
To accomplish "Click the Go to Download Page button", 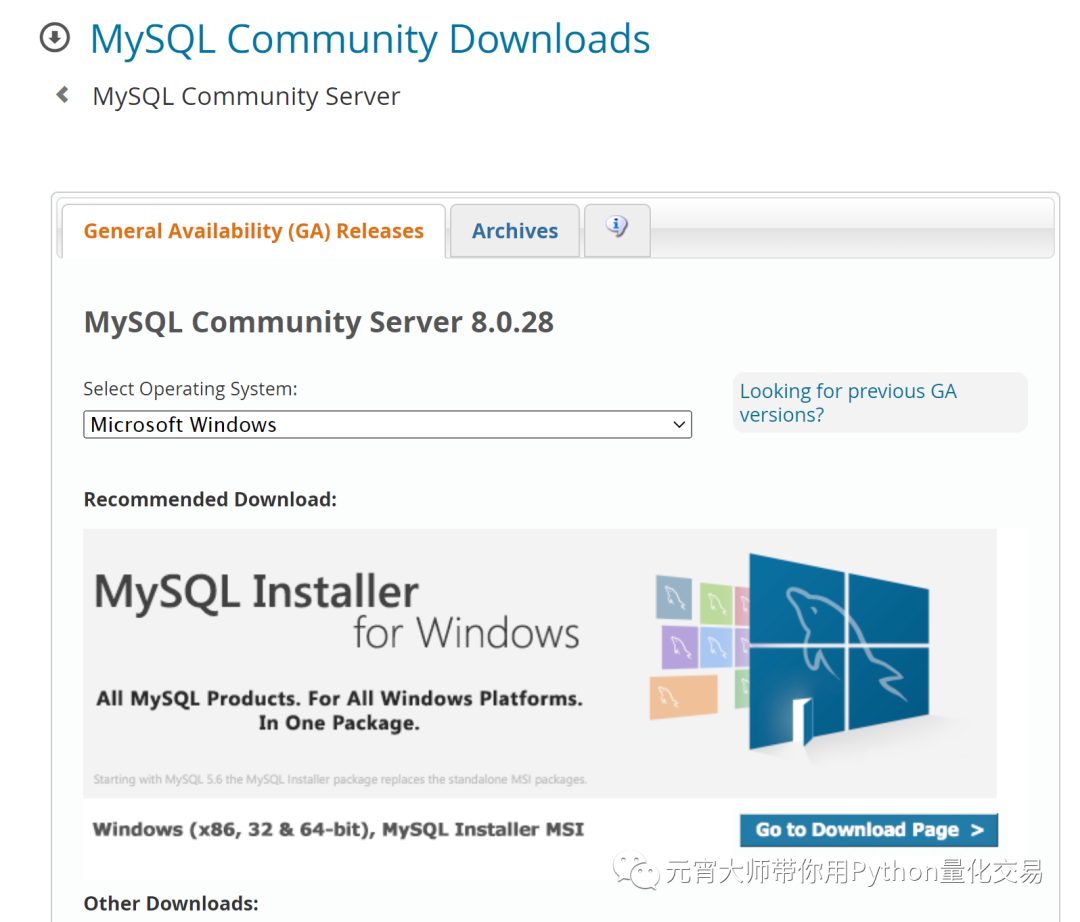I will pos(869,830).
